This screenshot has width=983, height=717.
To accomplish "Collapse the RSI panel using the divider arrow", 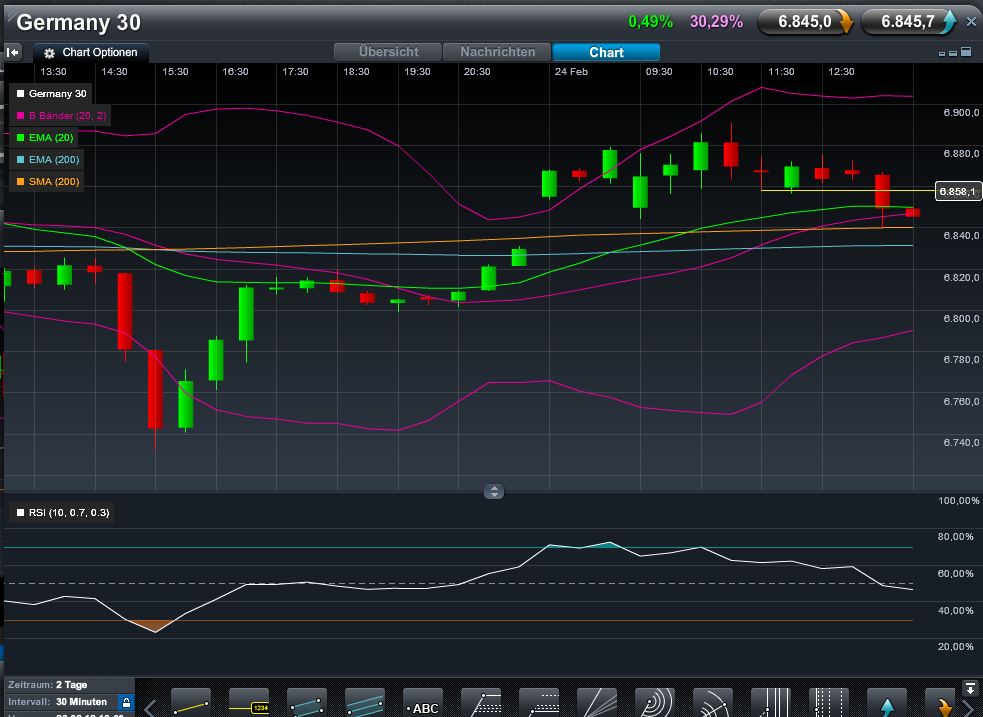I will [494, 491].
